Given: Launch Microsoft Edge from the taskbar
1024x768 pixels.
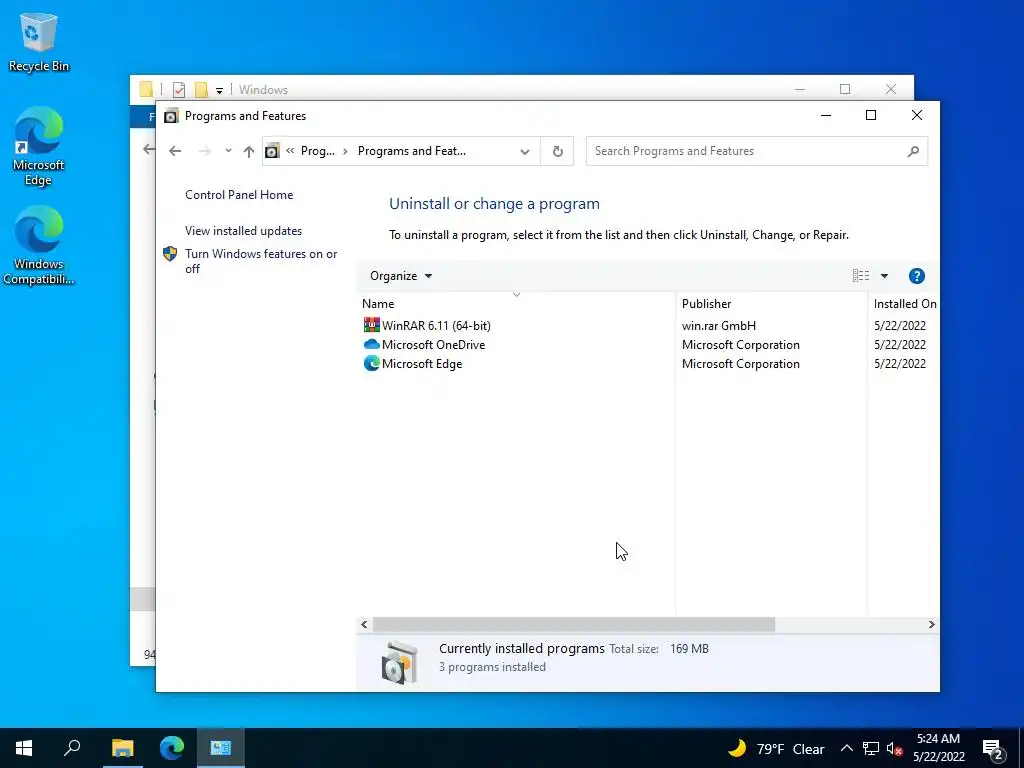Looking at the screenshot, I should pos(172,748).
